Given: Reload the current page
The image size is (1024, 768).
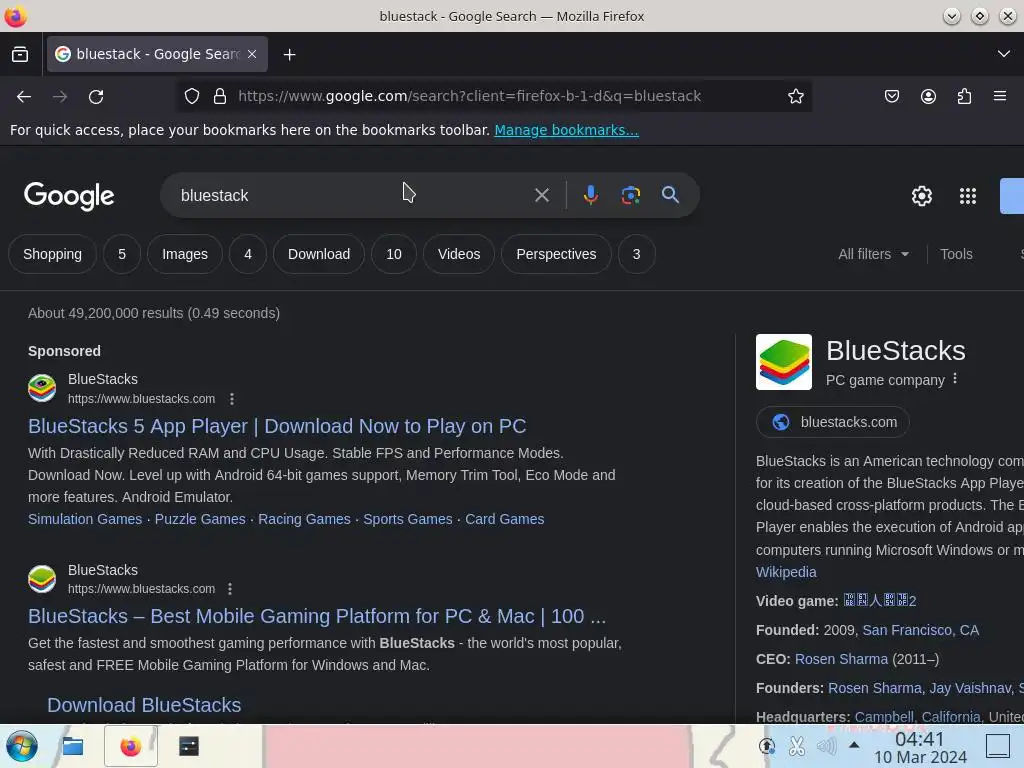Looking at the screenshot, I should click(96, 97).
